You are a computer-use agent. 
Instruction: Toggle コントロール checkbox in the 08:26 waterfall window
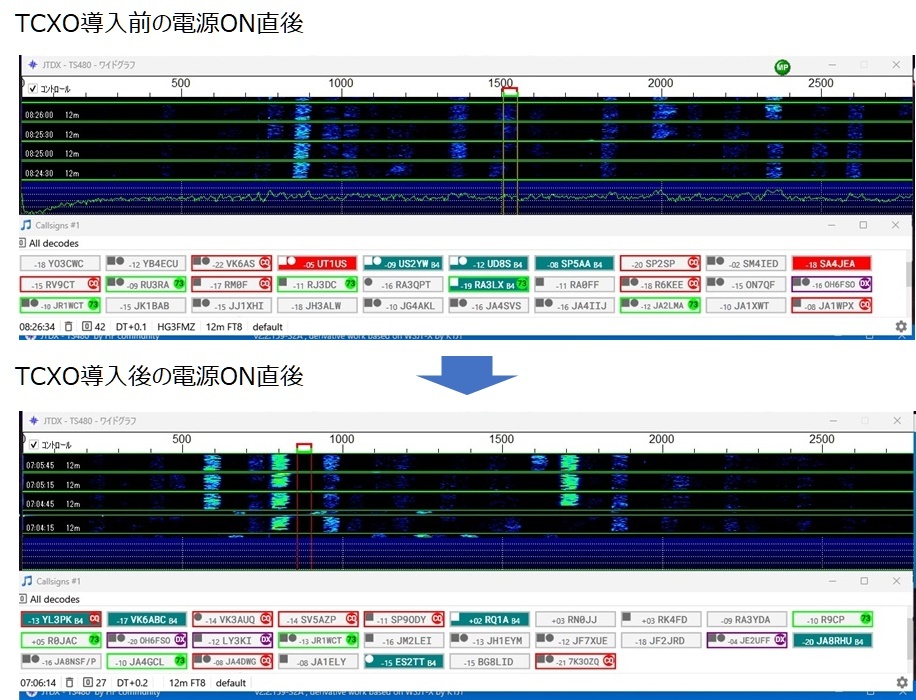pos(31,87)
